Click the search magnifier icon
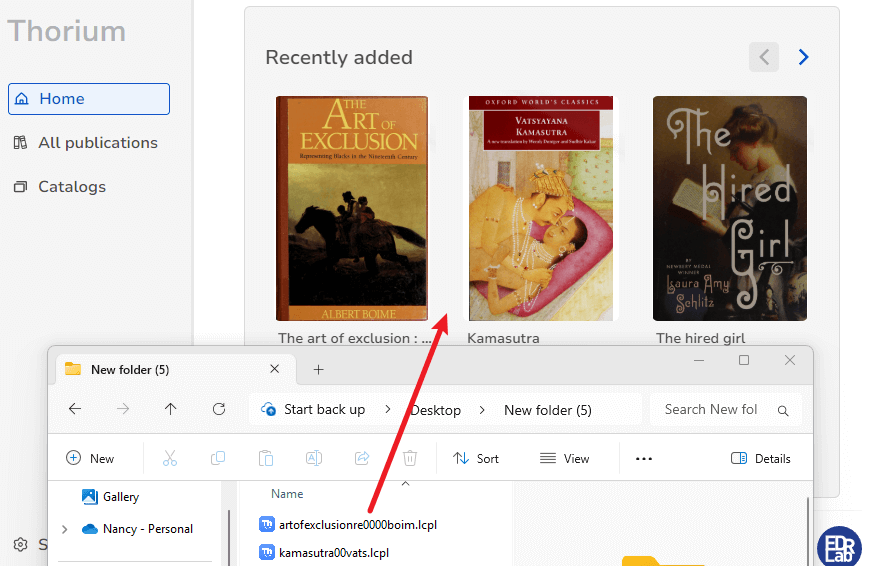 (x=783, y=411)
